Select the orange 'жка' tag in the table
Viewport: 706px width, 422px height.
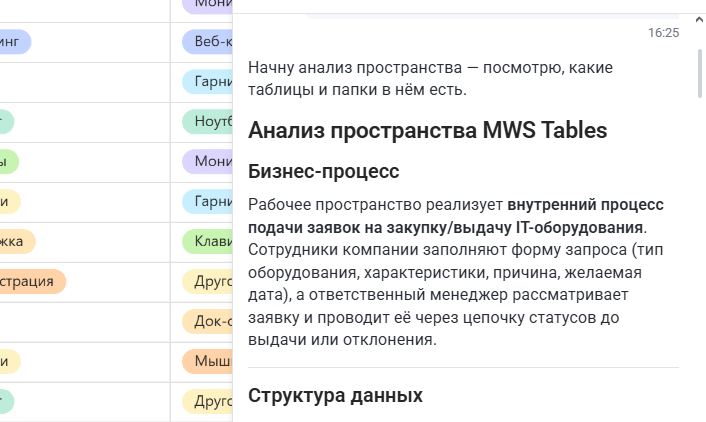17,241
